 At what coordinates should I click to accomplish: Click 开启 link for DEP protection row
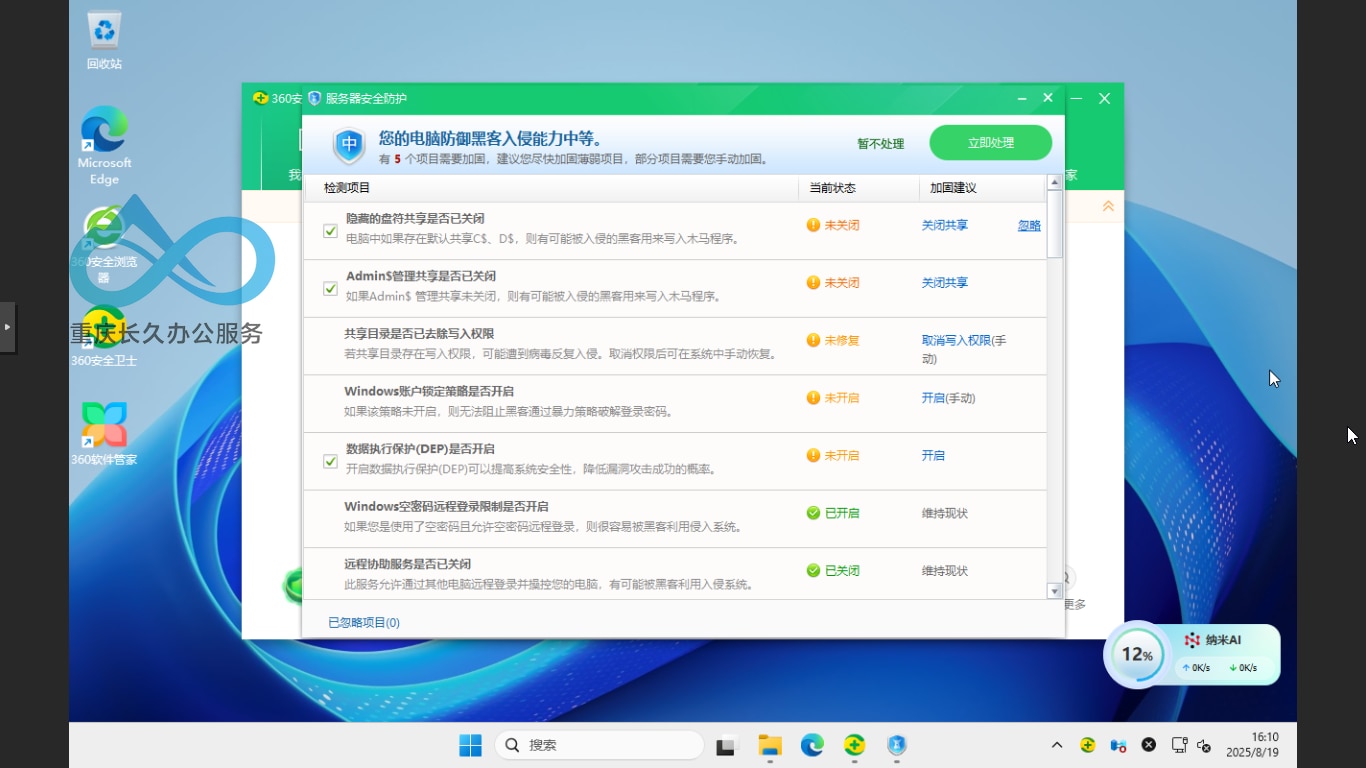(x=933, y=456)
